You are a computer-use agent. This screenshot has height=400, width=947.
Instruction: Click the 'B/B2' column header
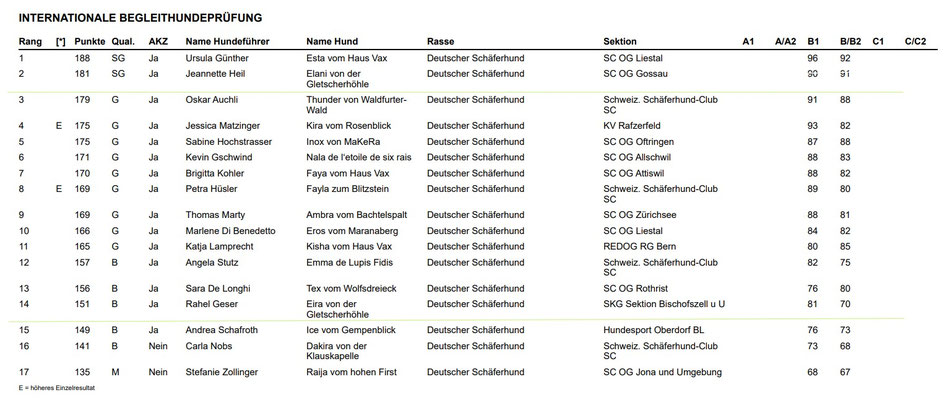pyautogui.click(x=849, y=42)
